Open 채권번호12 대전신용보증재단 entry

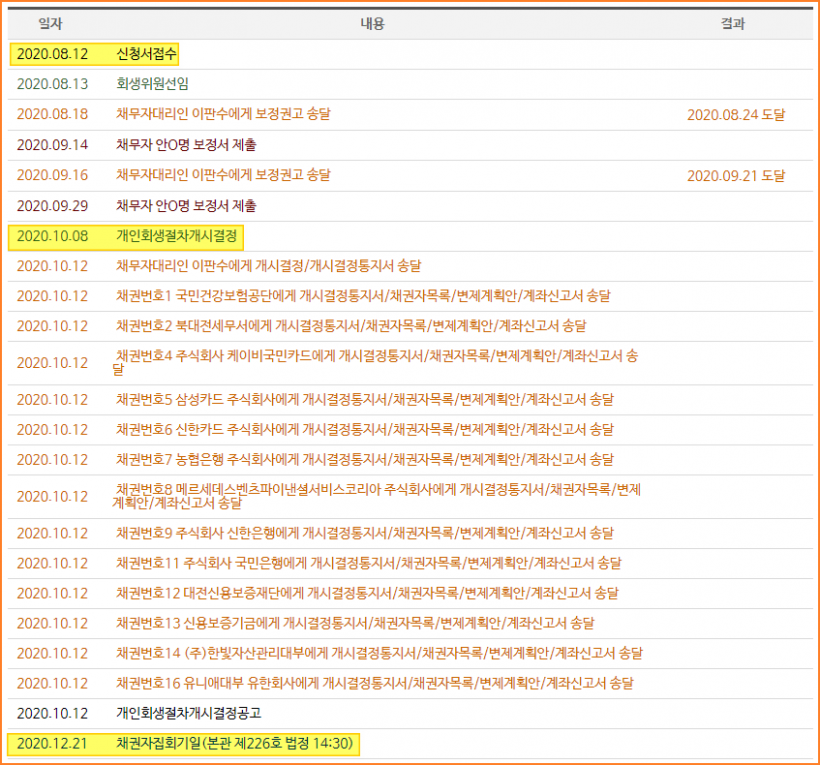point(367,593)
